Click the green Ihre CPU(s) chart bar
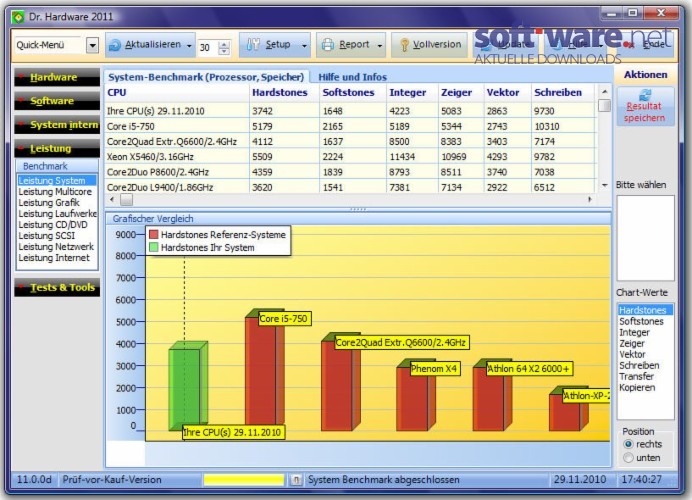This screenshot has width=692, height=500. click(x=188, y=386)
